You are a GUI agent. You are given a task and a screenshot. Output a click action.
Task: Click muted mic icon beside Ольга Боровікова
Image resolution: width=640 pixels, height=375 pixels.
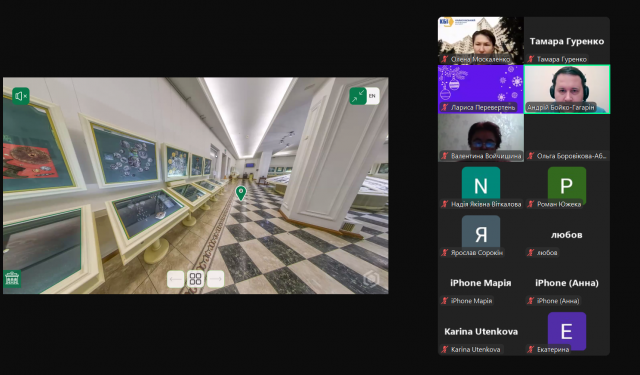point(531,156)
